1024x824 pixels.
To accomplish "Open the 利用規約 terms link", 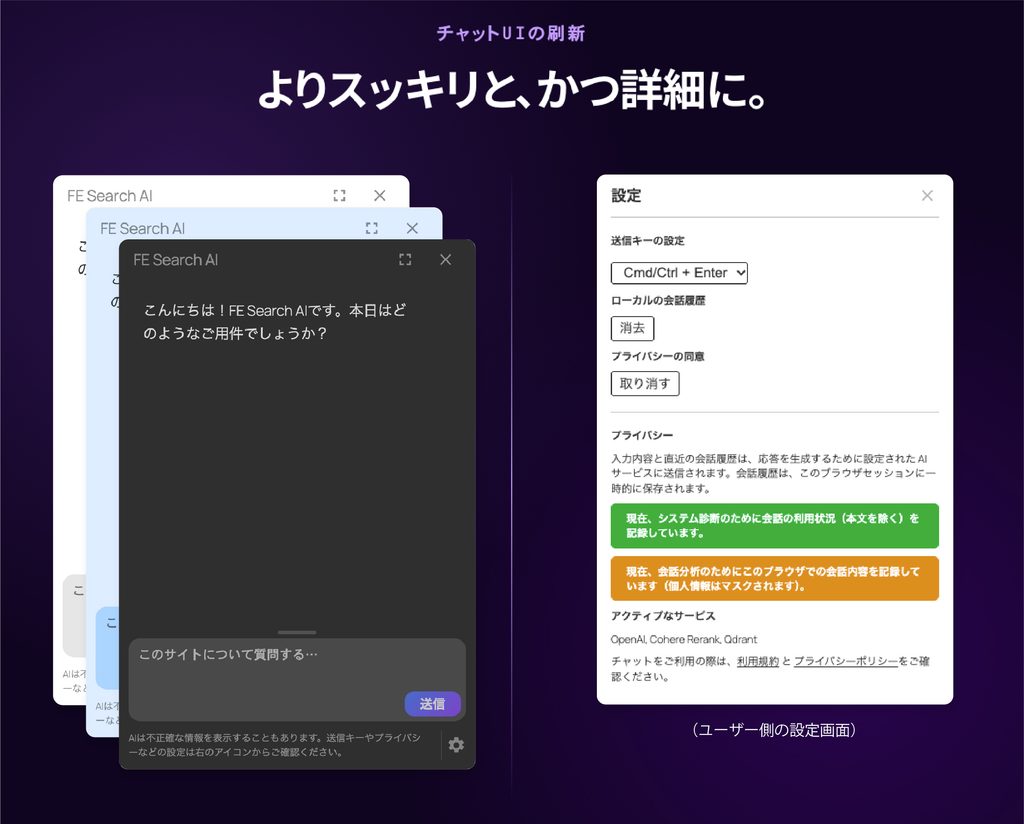I will [758, 661].
